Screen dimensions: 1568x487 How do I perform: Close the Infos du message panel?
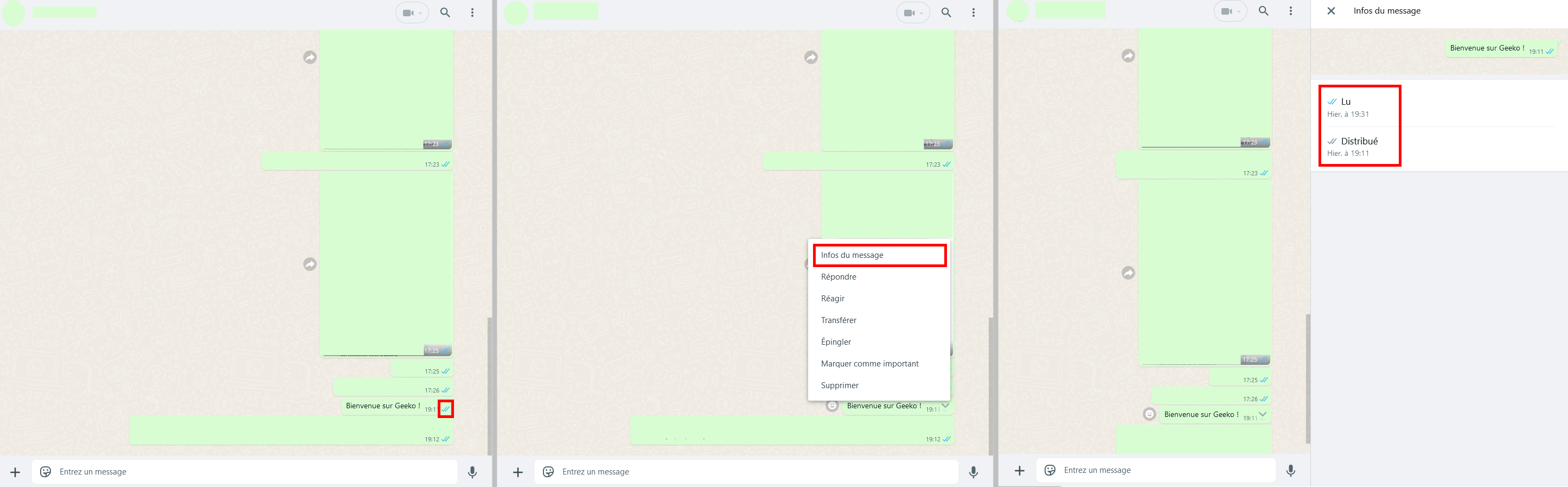pyautogui.click(x=1331, y=11)
